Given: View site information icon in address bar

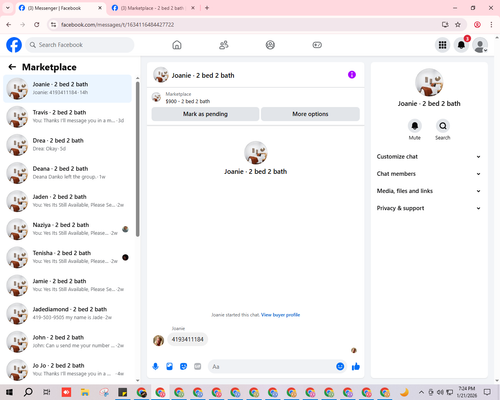Looking at the screenshot, I should [x=53, y=25].
